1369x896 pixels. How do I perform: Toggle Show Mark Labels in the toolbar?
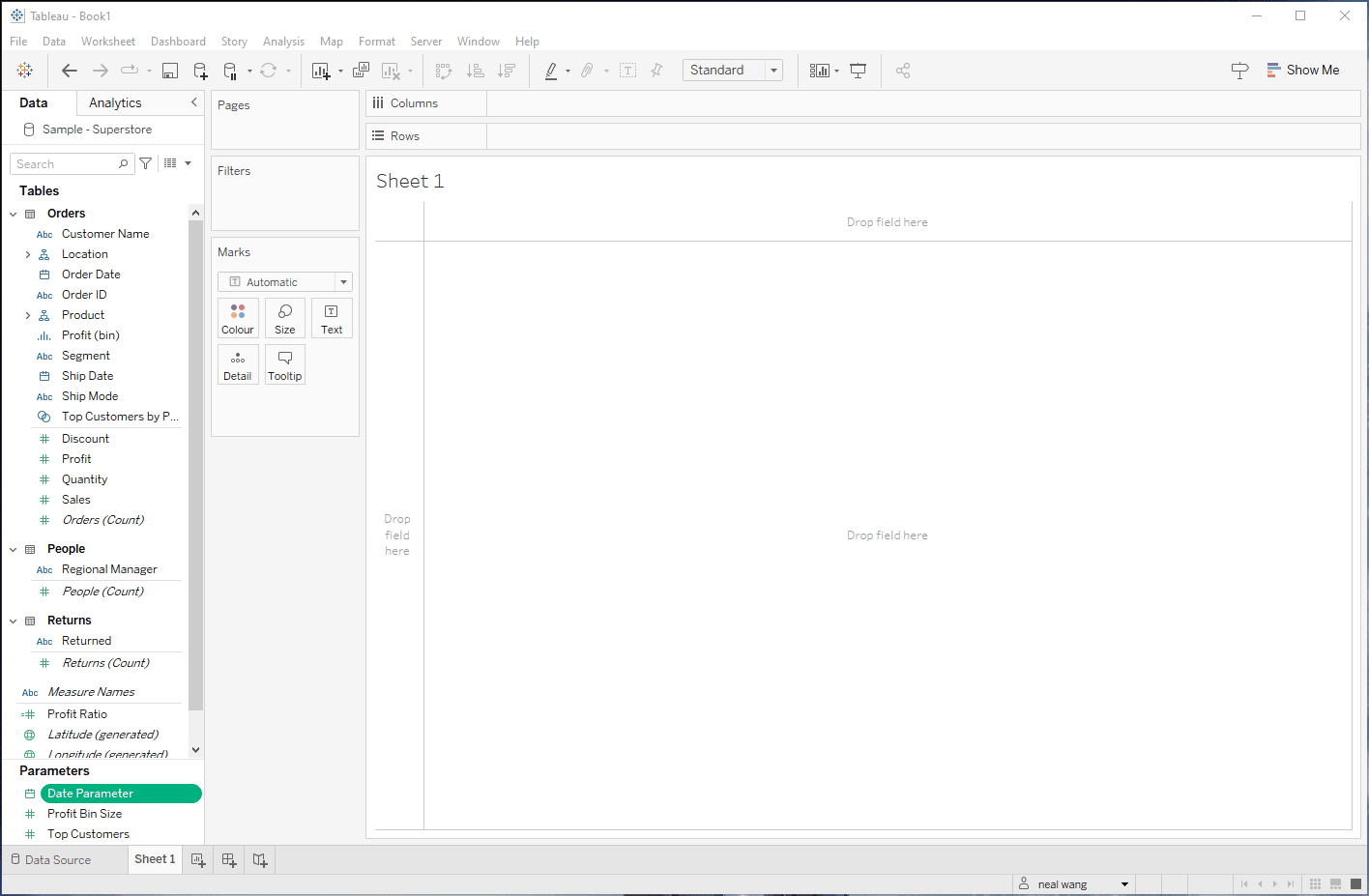click(627, 71)
